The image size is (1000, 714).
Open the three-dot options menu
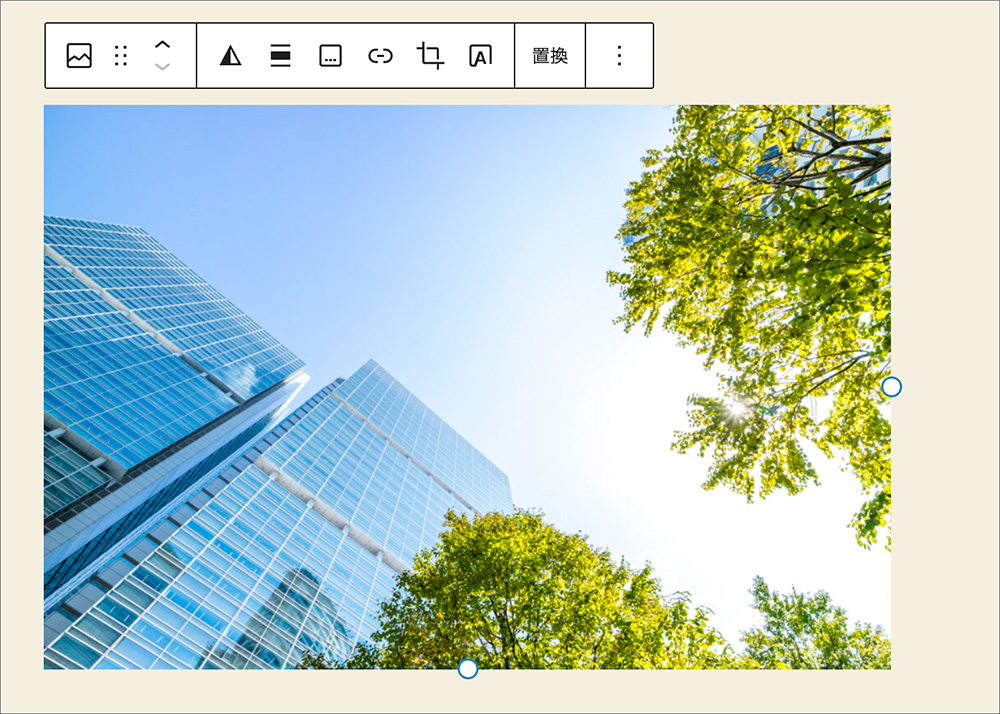pyautogui.click(x=619, y=56)
